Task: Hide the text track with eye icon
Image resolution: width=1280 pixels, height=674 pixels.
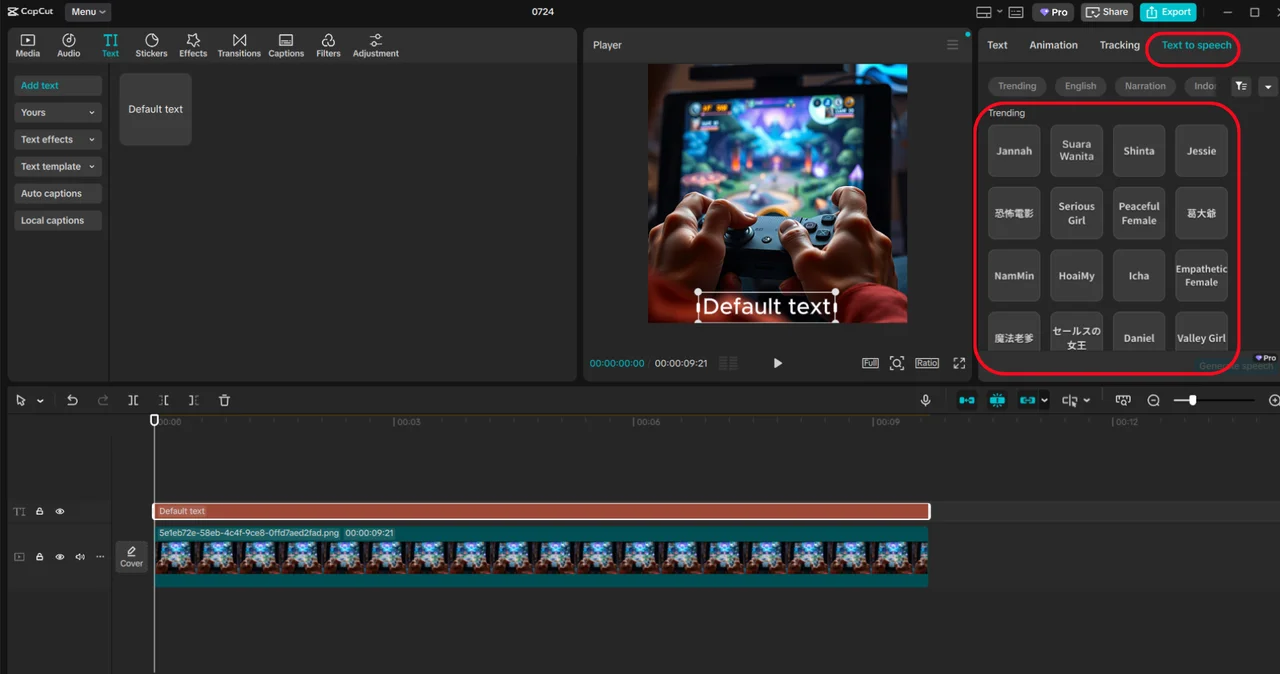Action: pos(60,511)
